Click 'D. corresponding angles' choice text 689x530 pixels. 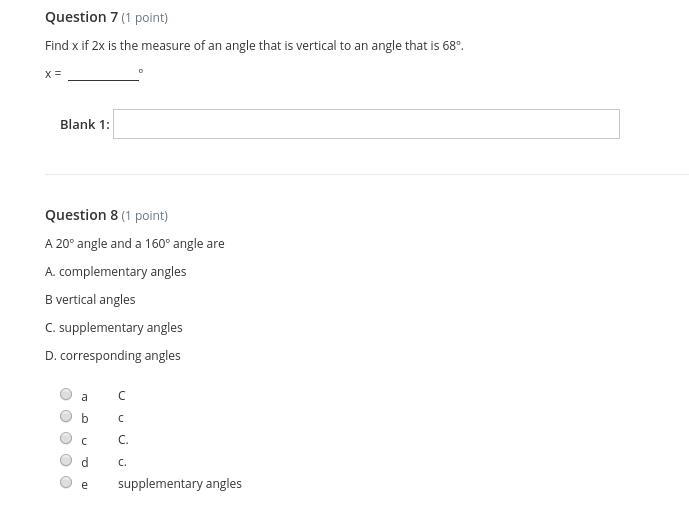[x=113, y=355]
